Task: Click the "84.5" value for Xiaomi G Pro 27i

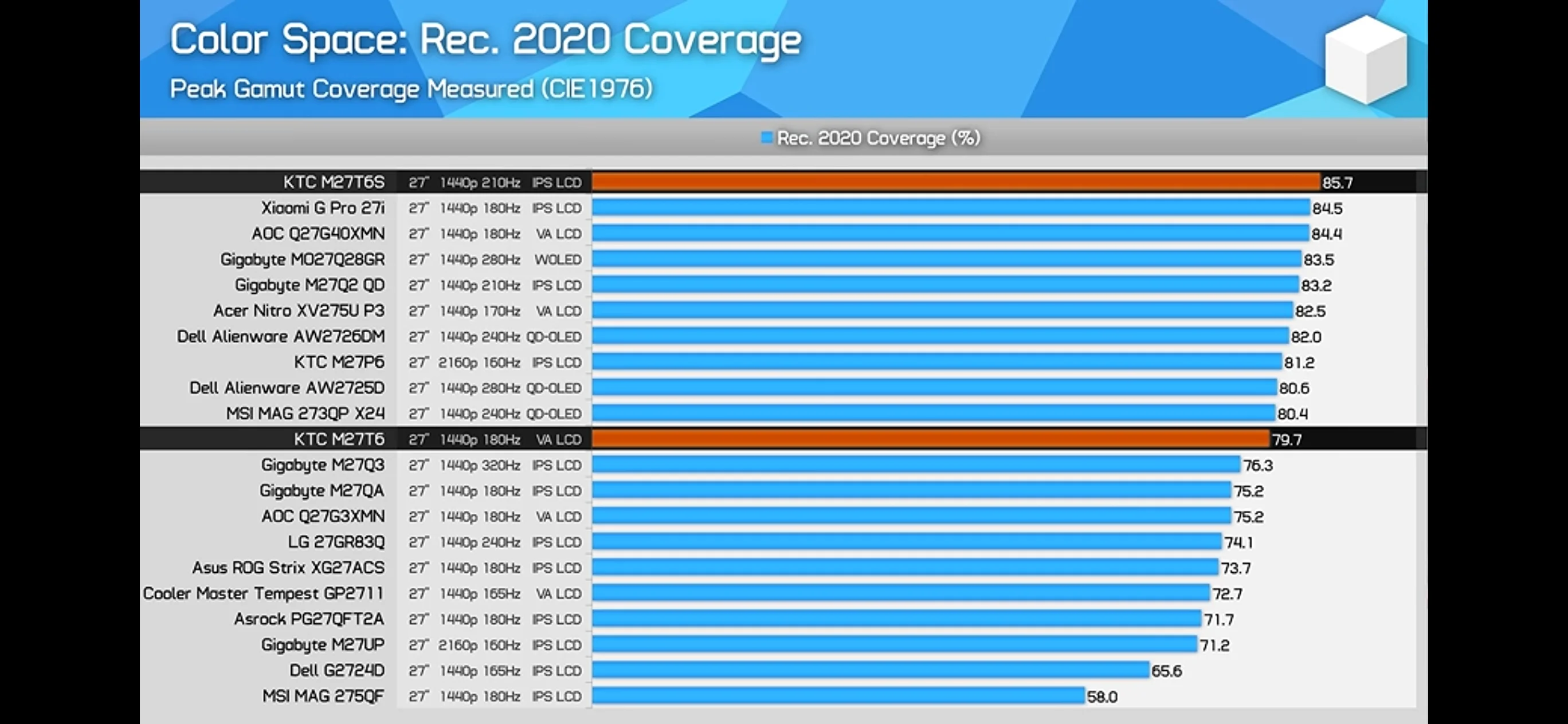Action: (x=1327, y=208)
